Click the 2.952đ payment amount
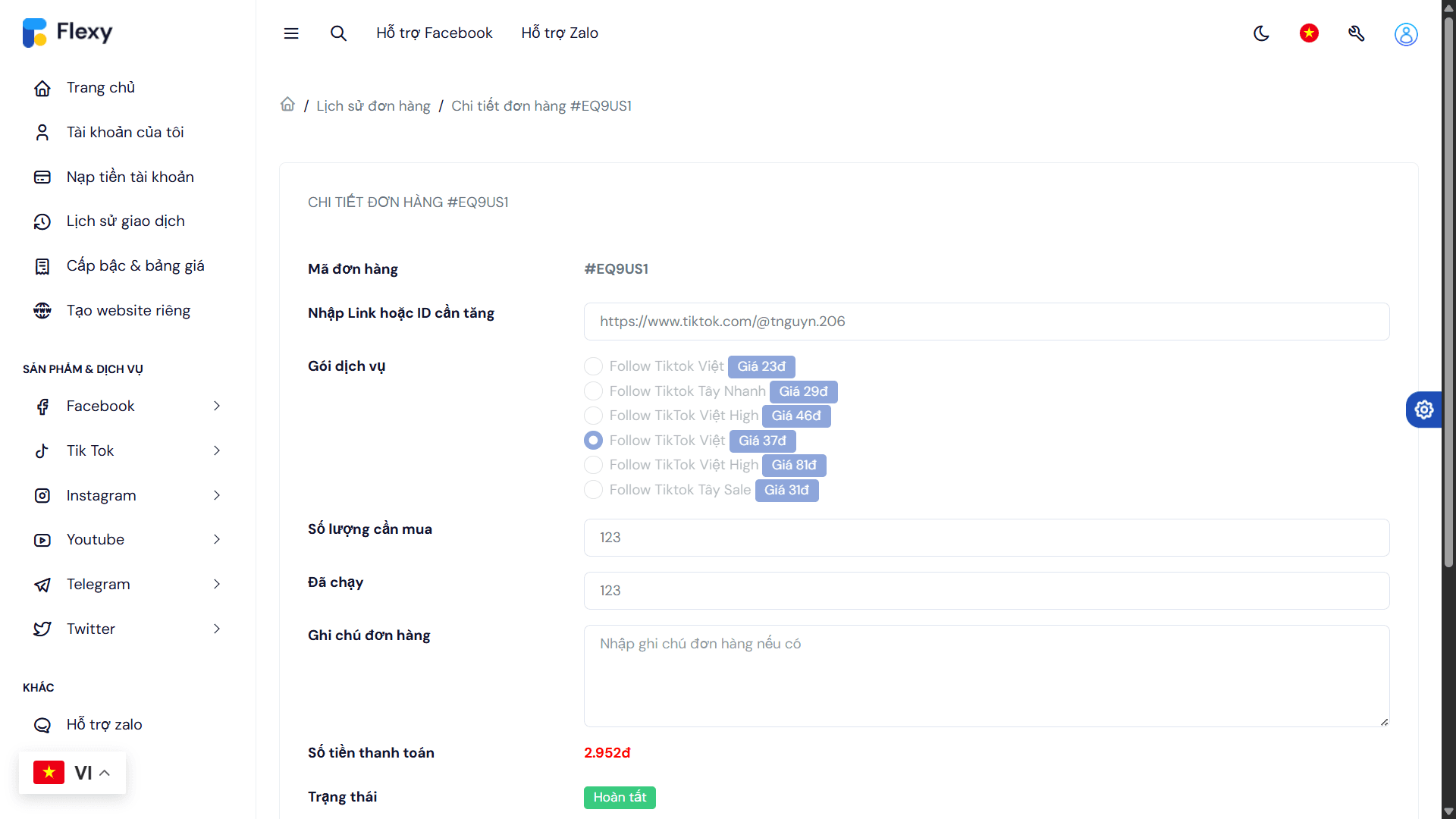This screenshot has height=819, width=1456. (x=607, y=753)
